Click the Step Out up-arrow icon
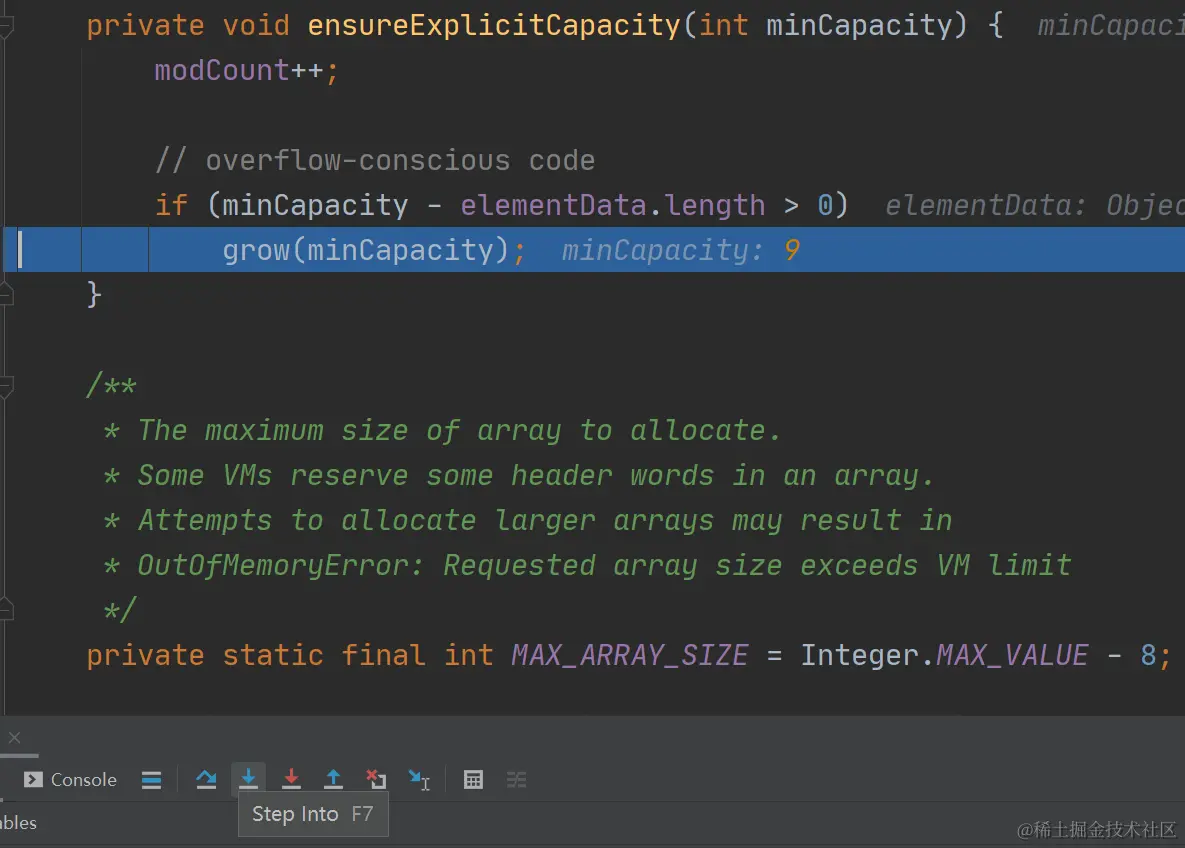This screenshot has height=848, width=1185. pyautogui.click(x=333, y=778)
